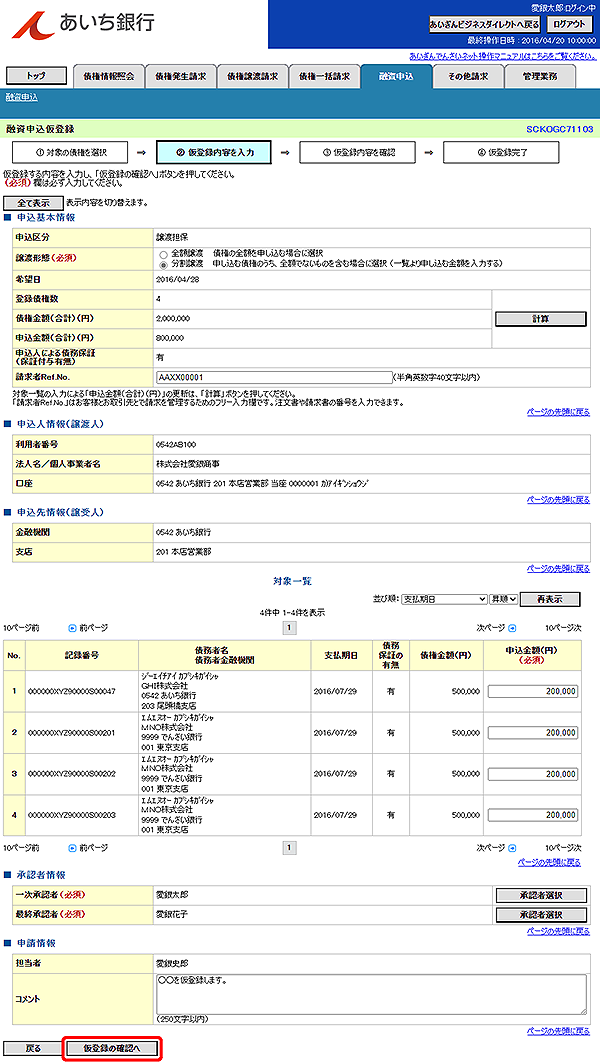
Task: Open the 債権発生請求 tab
Action: click(180, 77)
